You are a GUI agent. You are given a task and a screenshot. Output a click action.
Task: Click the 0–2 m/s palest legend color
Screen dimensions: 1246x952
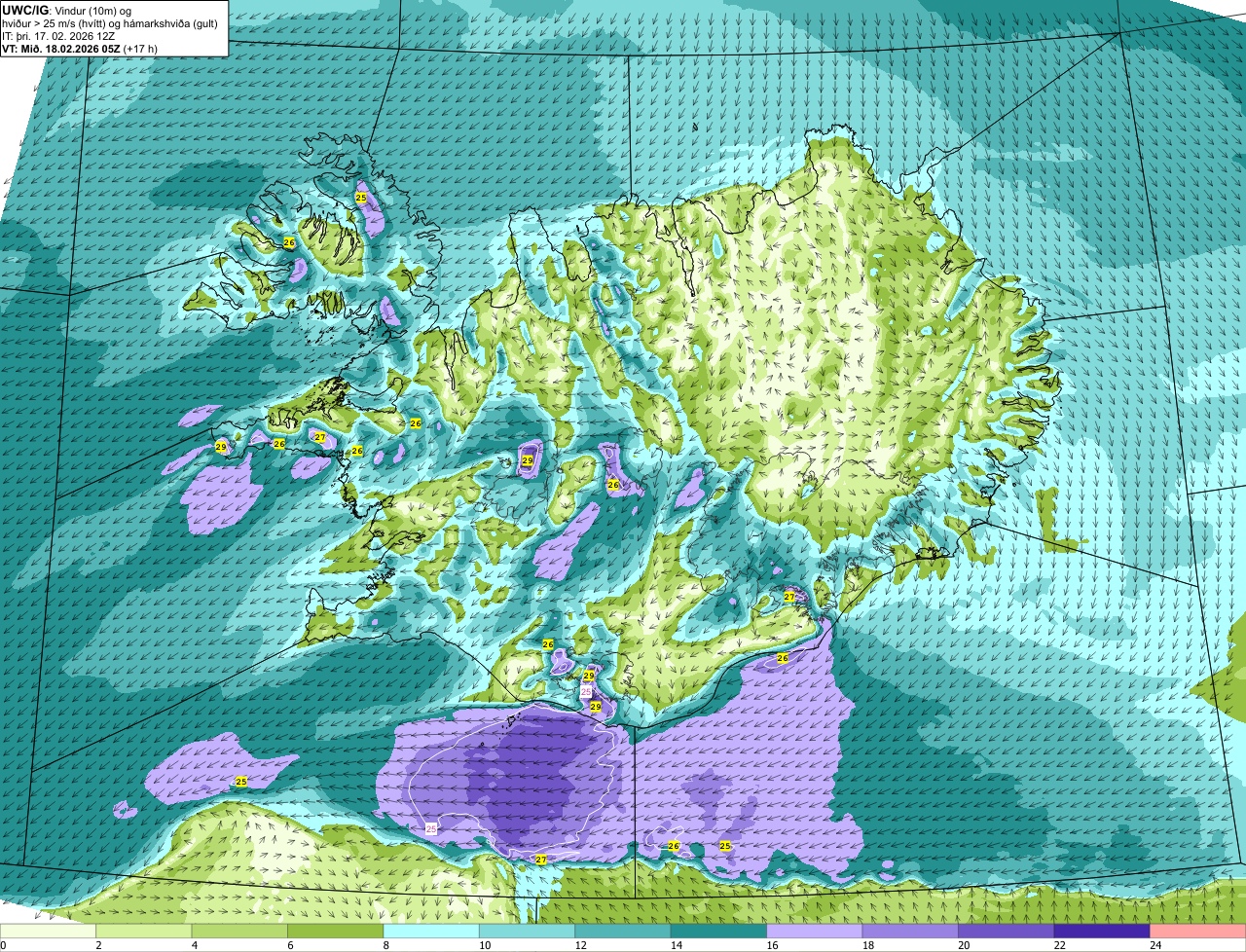click(49, 932)
